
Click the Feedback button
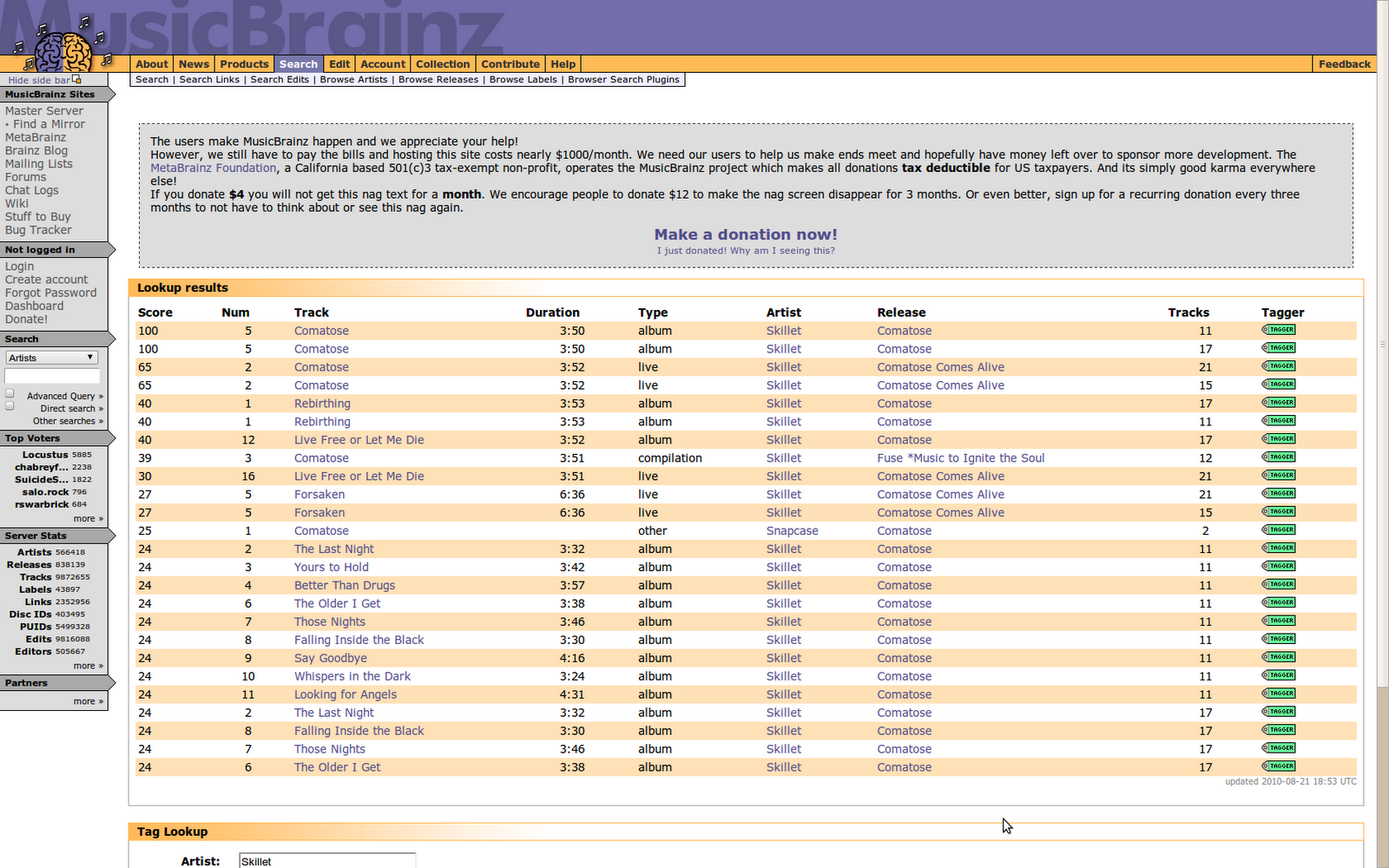pyautogui.click(x=1344, y=64)
